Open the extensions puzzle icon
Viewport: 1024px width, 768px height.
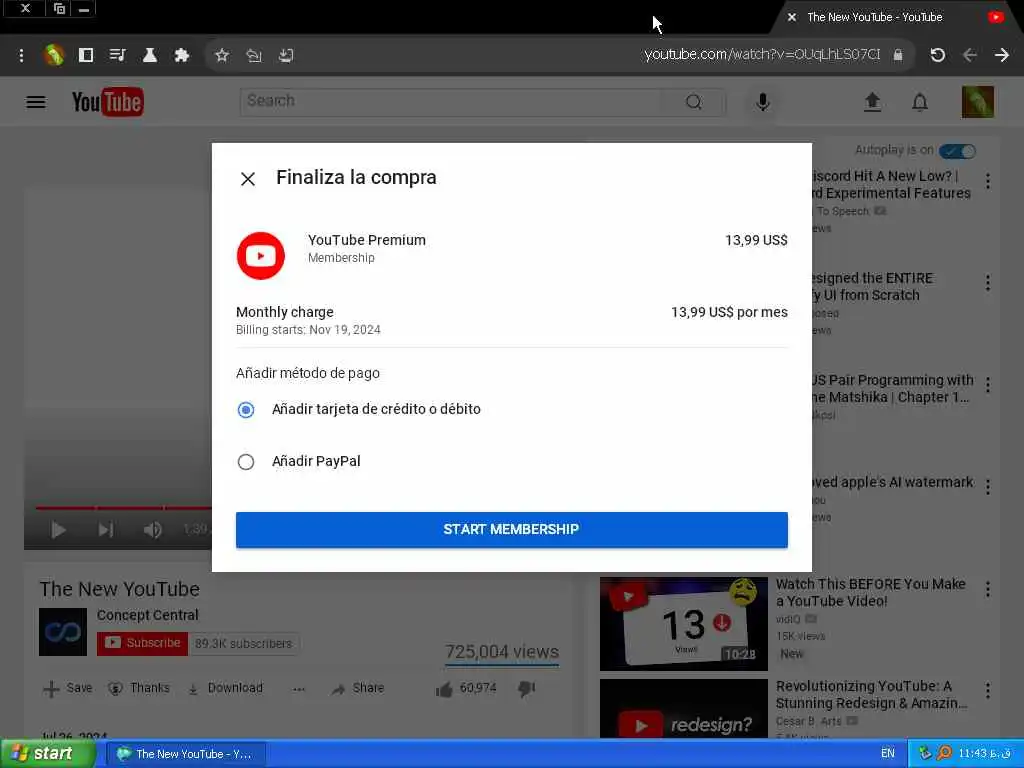182,55
